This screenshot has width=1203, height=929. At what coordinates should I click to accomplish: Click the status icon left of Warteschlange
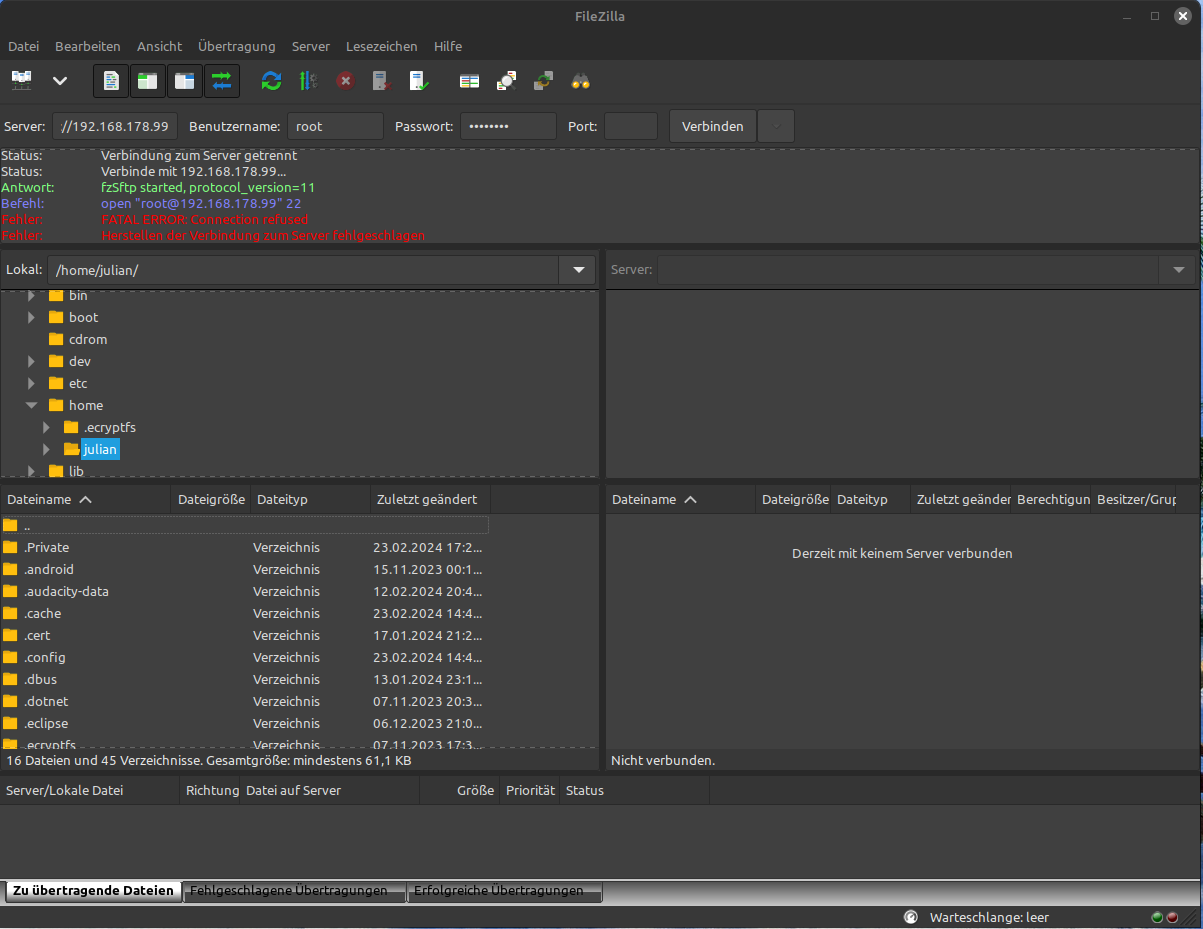click(x=910, y=917)
